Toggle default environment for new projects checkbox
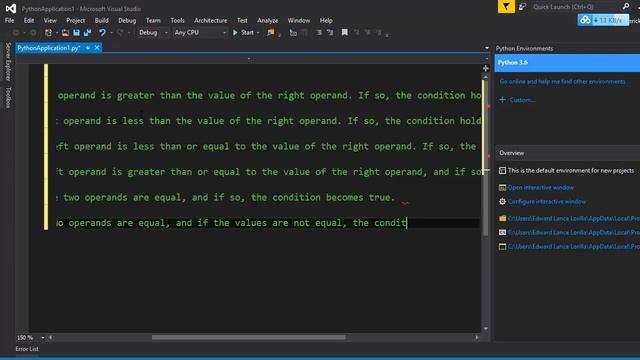The height and width of the screenshot is (360, 640). [x=502, y=171]
